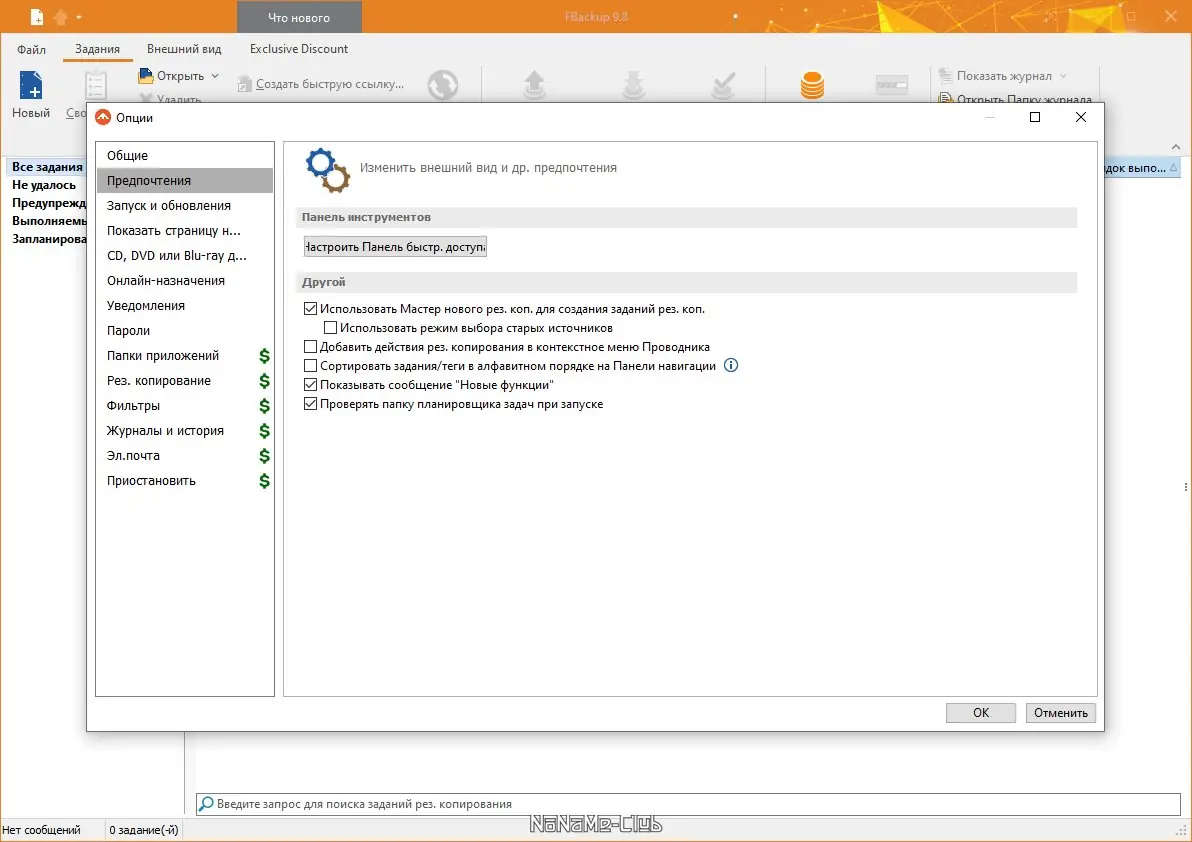Select Все задания in the navigation panel
The height and width of the screenshot is (842, 1192).
click(x=47, y=166)
